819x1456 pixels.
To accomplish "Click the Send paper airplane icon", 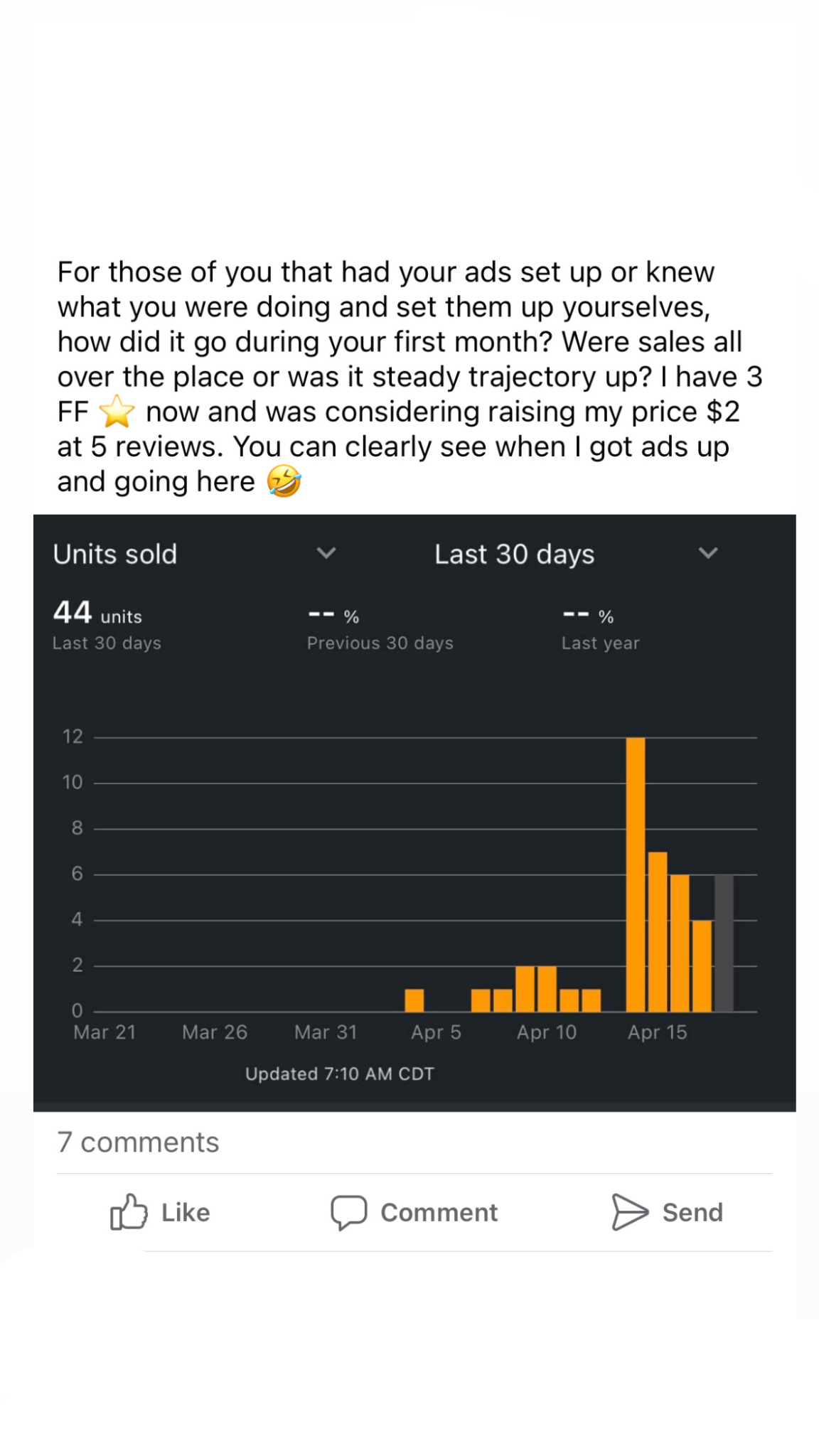I will (x=629, y=1211).
